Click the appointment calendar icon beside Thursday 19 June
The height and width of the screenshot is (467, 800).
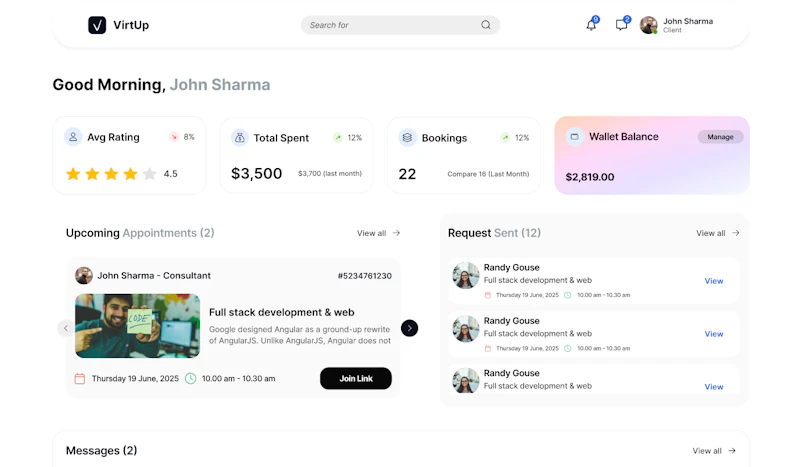pos(80,379)
